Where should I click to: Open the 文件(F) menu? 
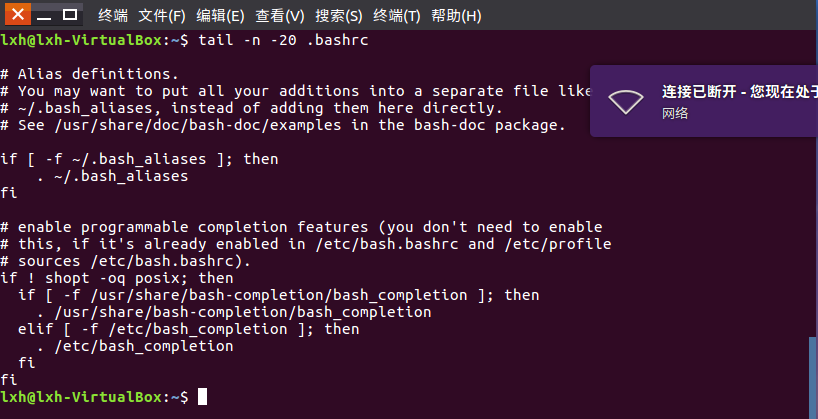coord(162,16)
